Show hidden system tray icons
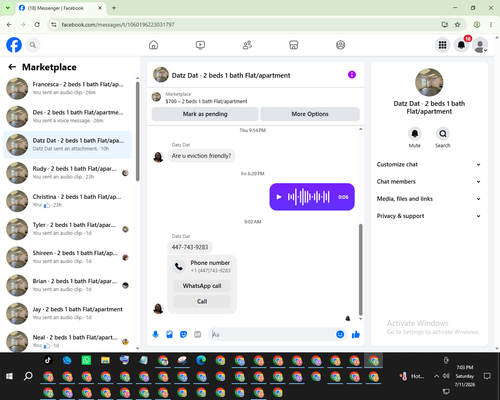 436,376
